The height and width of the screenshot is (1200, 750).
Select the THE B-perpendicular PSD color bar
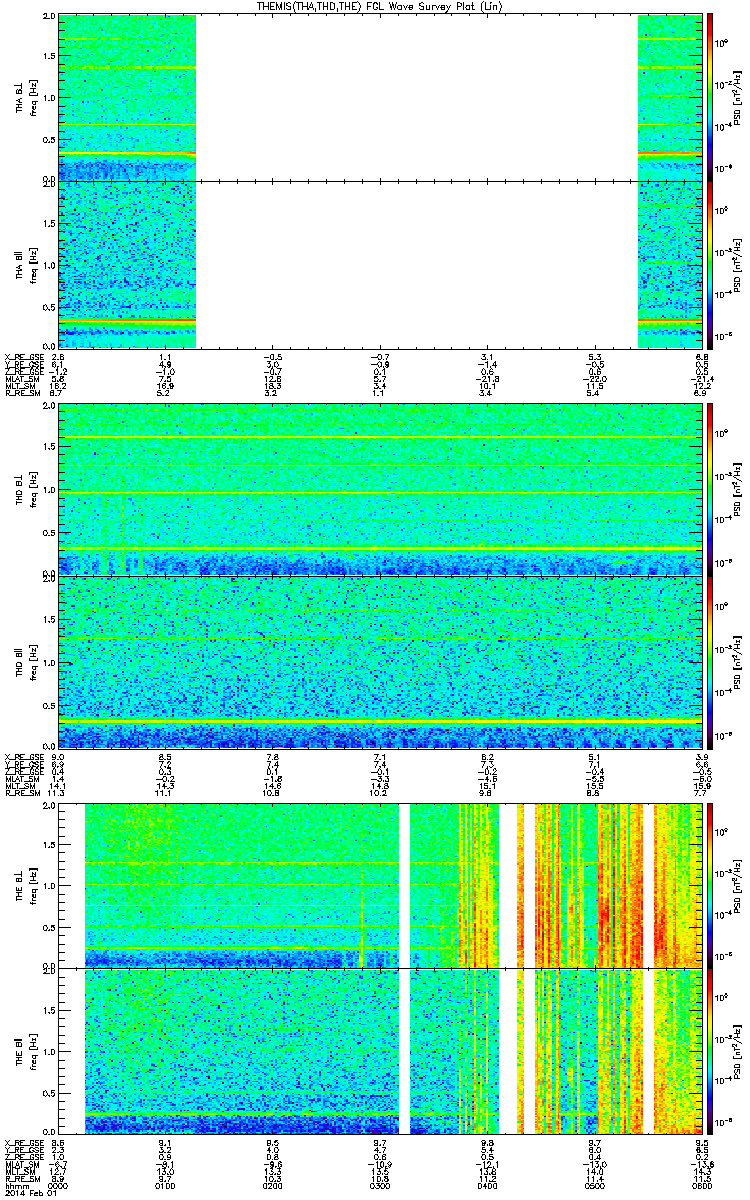pyautogui.click(x=710, y=884)
